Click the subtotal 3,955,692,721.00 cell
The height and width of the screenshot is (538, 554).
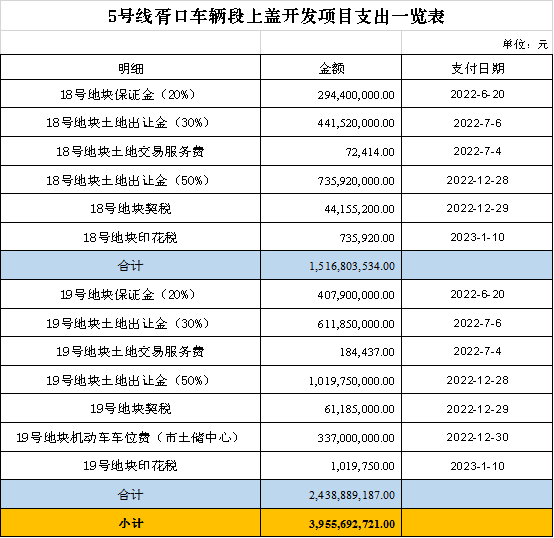331,523
